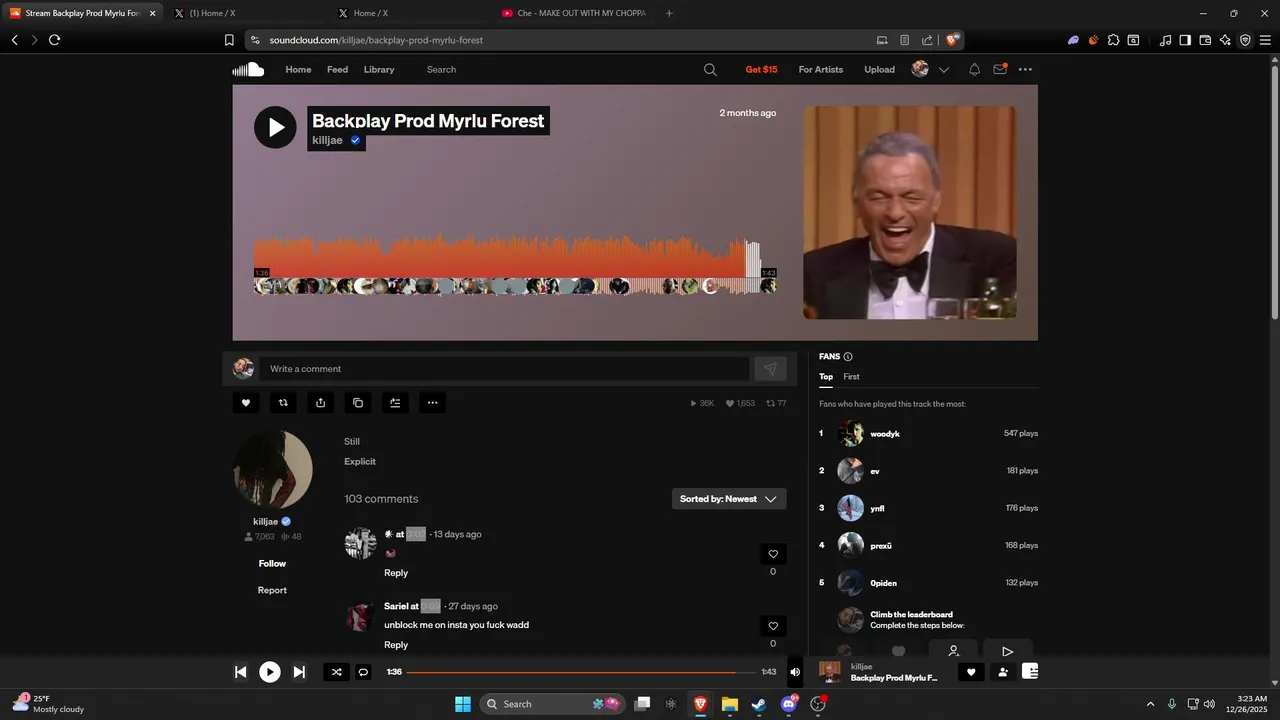Skip to the previous track in player bar
1280x720 pixels.
coord(241,672)
